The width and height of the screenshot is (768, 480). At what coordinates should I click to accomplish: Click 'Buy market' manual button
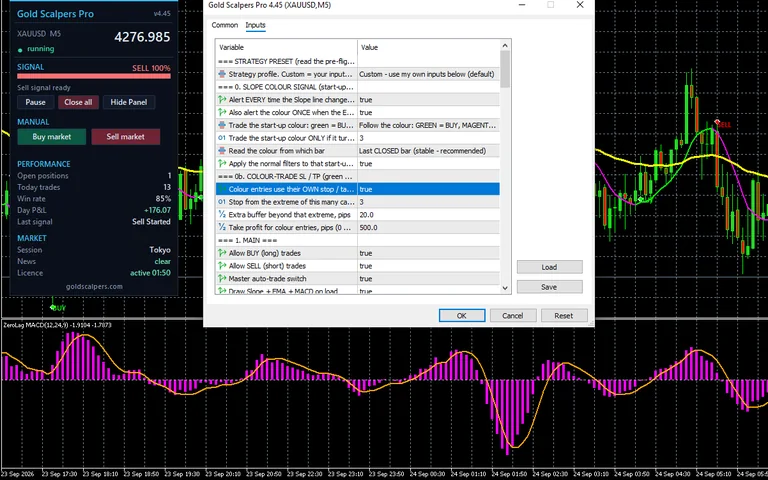(x=52, y=137)
